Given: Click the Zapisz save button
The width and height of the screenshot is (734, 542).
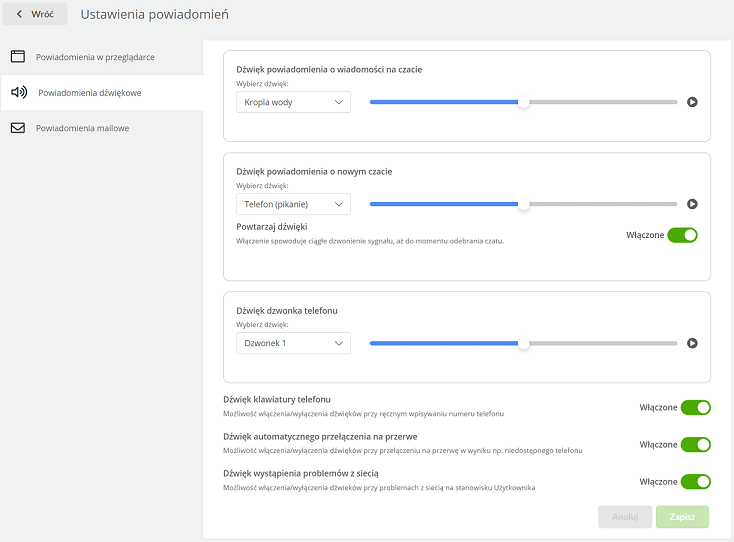Looking at the screenshot, I should [x=682, y=517].
